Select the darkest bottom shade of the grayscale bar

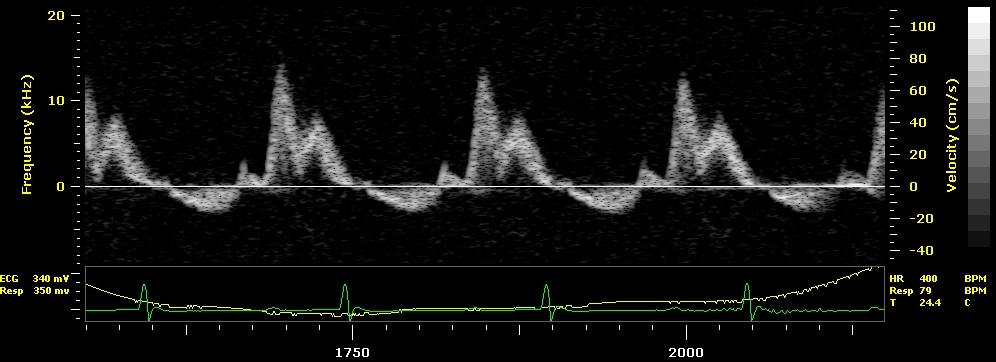coord(978,239)
